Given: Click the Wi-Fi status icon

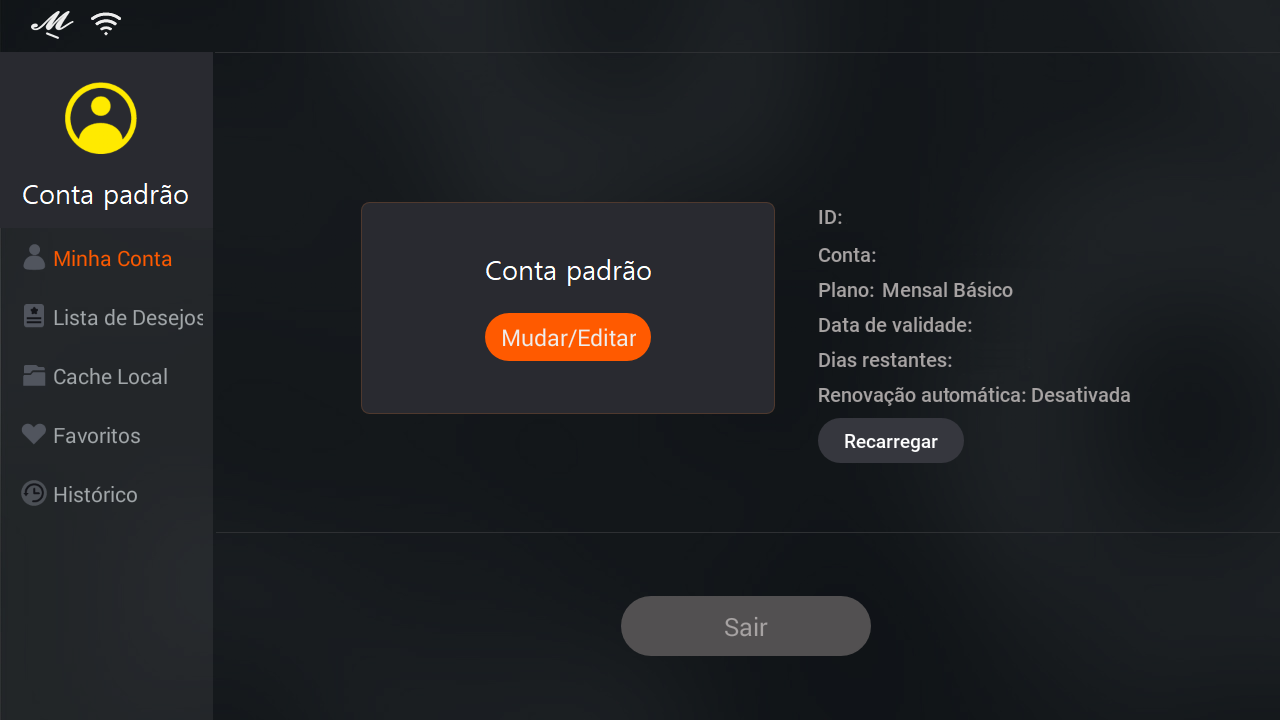Looking at the screenshot, I should point(106,24).
